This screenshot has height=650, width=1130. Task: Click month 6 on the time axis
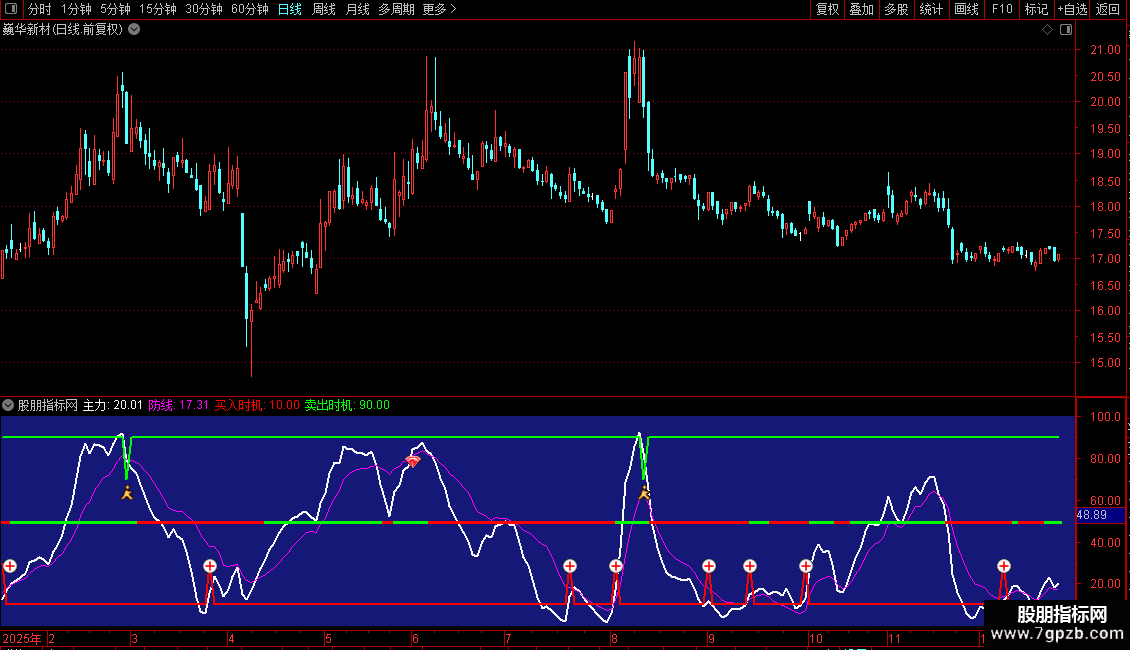click(x=416, y=638)
